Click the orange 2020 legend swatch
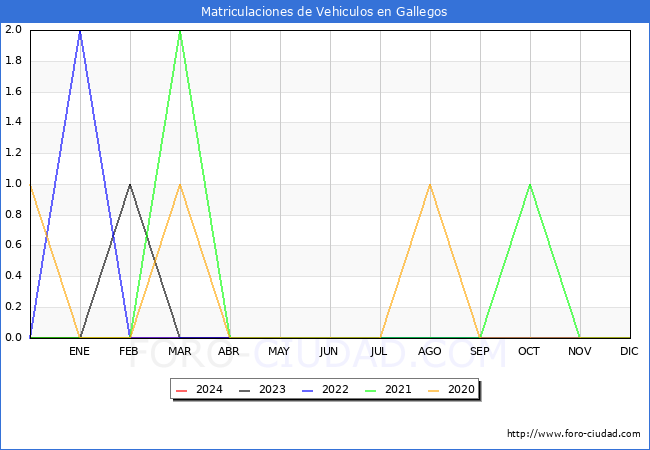The width and height of the screenshot is (650, 450). [434, 390]
